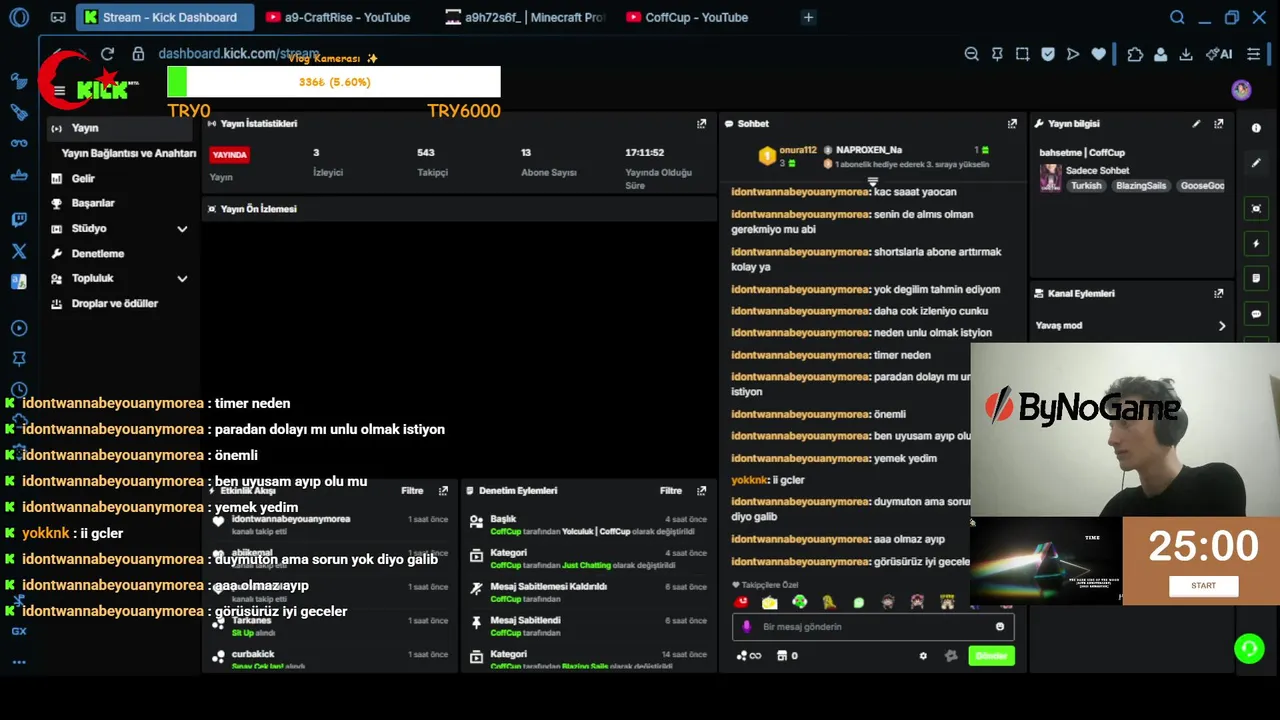Screen dimensions: 1280x720
Task: Click the purple microphone icon in chat
Action: [x=746, y=627]
